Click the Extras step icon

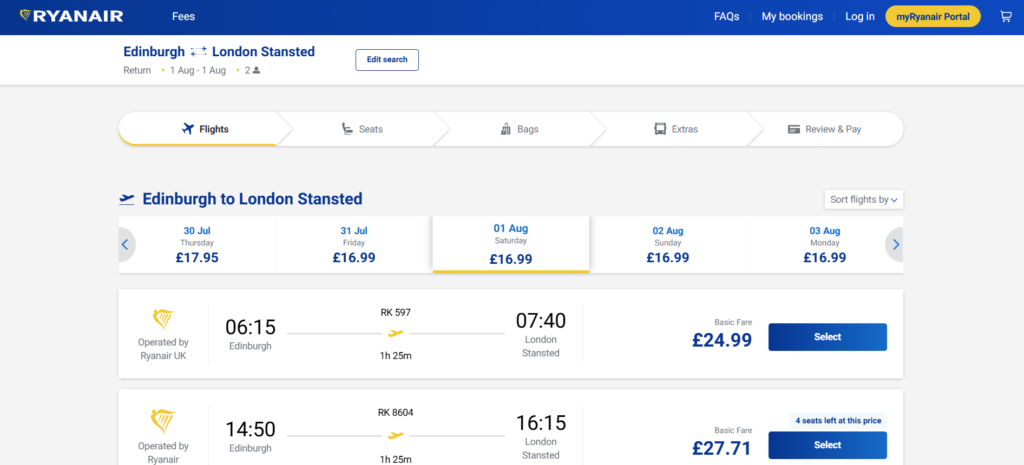(660, 129)
